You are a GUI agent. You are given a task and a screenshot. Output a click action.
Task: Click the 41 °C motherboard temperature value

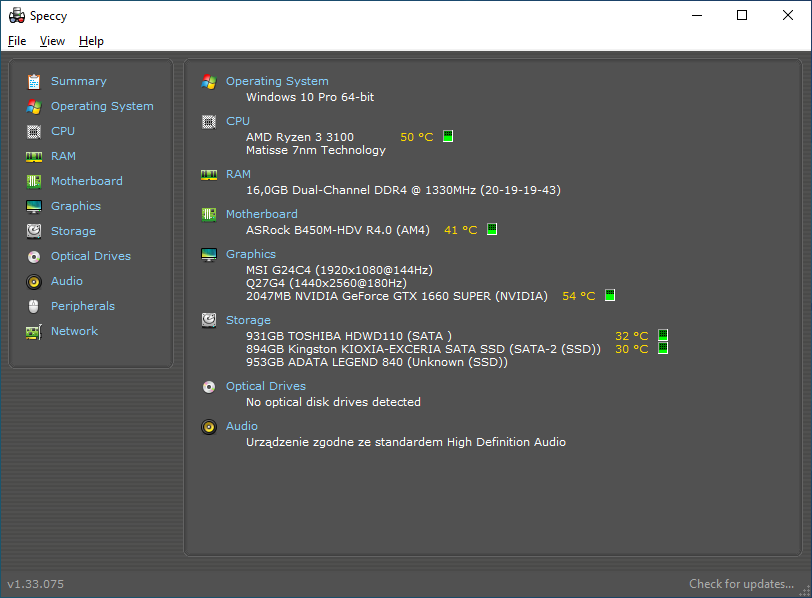(460, 230)
